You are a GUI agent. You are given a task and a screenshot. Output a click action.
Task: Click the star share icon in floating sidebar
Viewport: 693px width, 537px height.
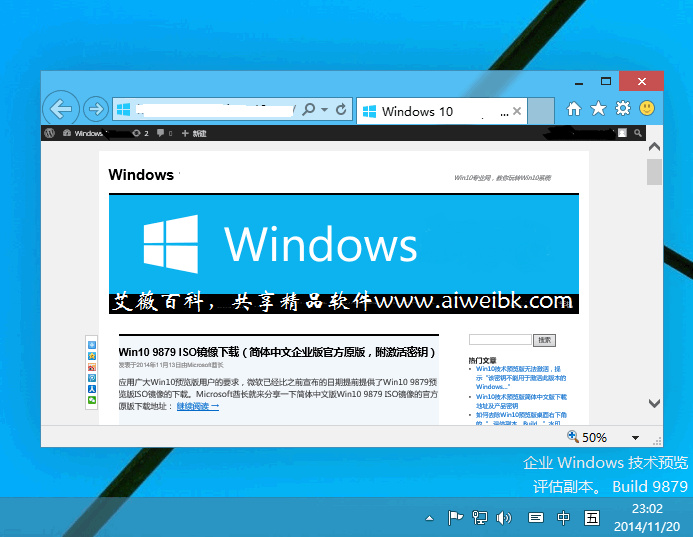click(x=92, y=356)
